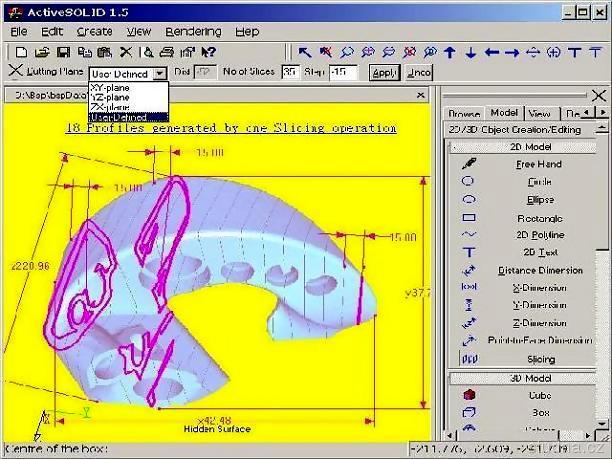
Task: Click the pan left arrow icon
Action: tap(491, 52)
